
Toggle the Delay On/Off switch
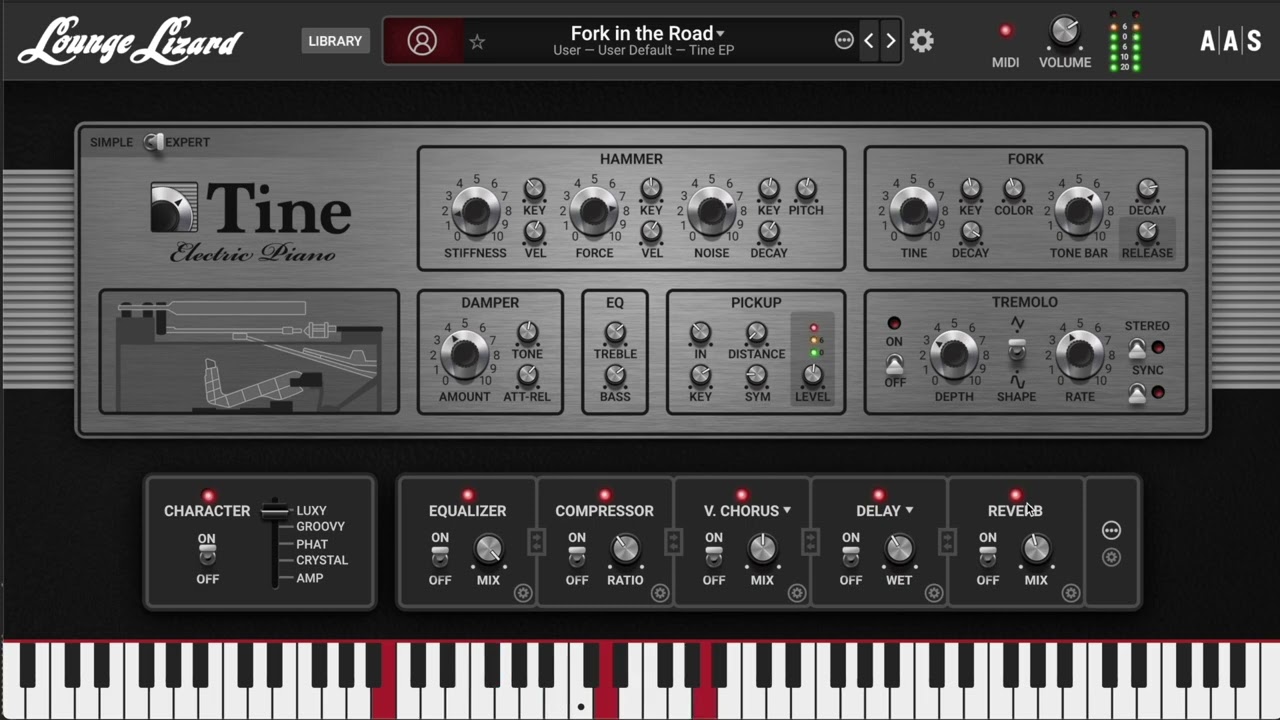pos(851,557)
